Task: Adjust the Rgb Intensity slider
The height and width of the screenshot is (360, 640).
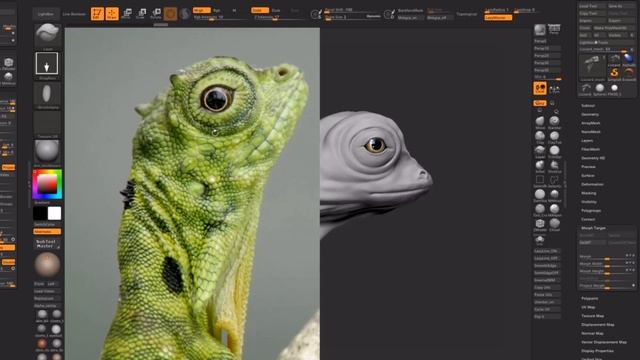Action: (220, 18)
